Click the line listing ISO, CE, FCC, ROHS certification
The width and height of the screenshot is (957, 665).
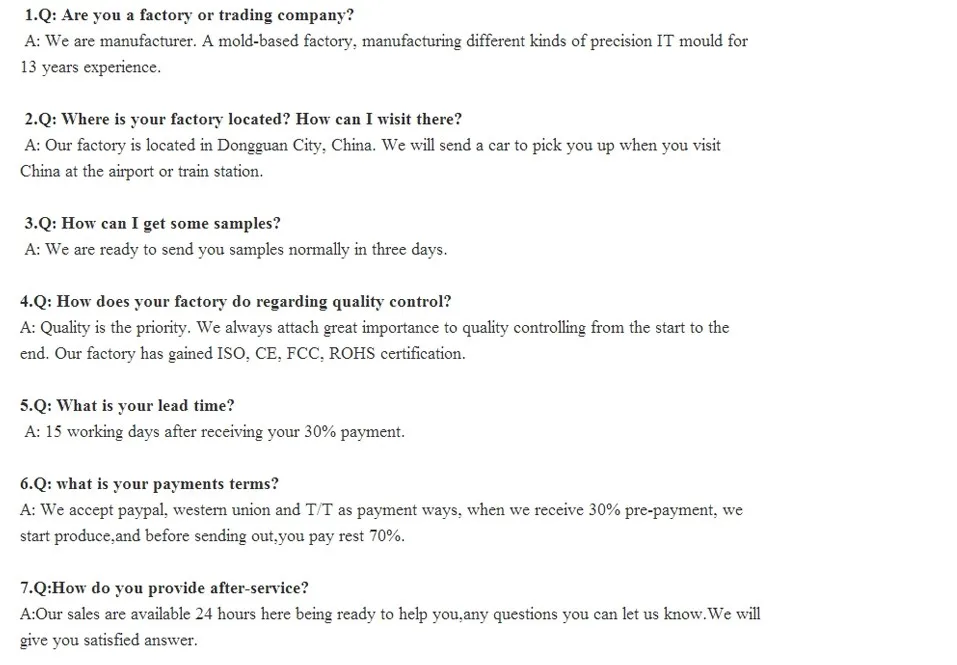click(x=242, y=354)
